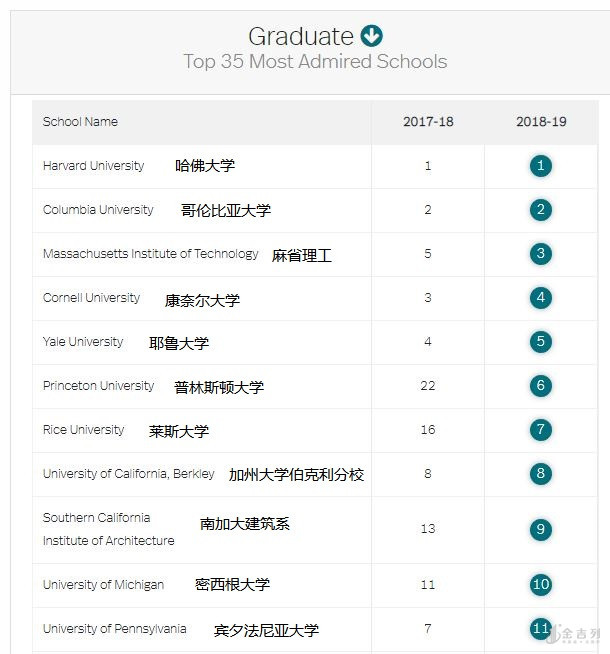This screenshot has height=654, width=610.
Task: Click Chinese label 康奈尔大学
Action: 202,300
